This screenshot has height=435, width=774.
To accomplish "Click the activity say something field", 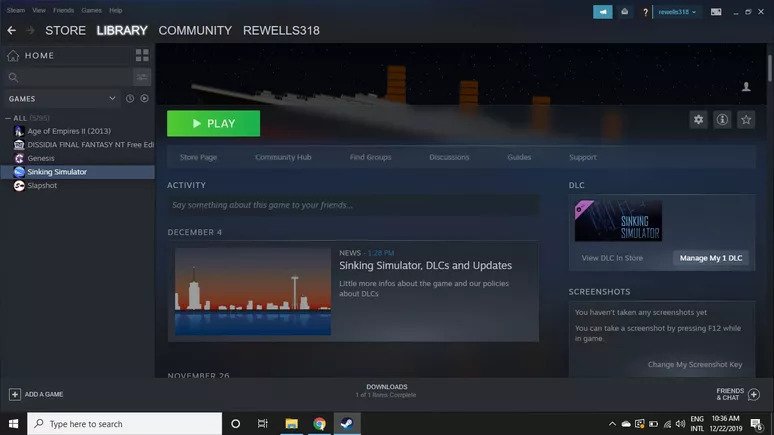I will pyautogui.click(x=353, y=205).
